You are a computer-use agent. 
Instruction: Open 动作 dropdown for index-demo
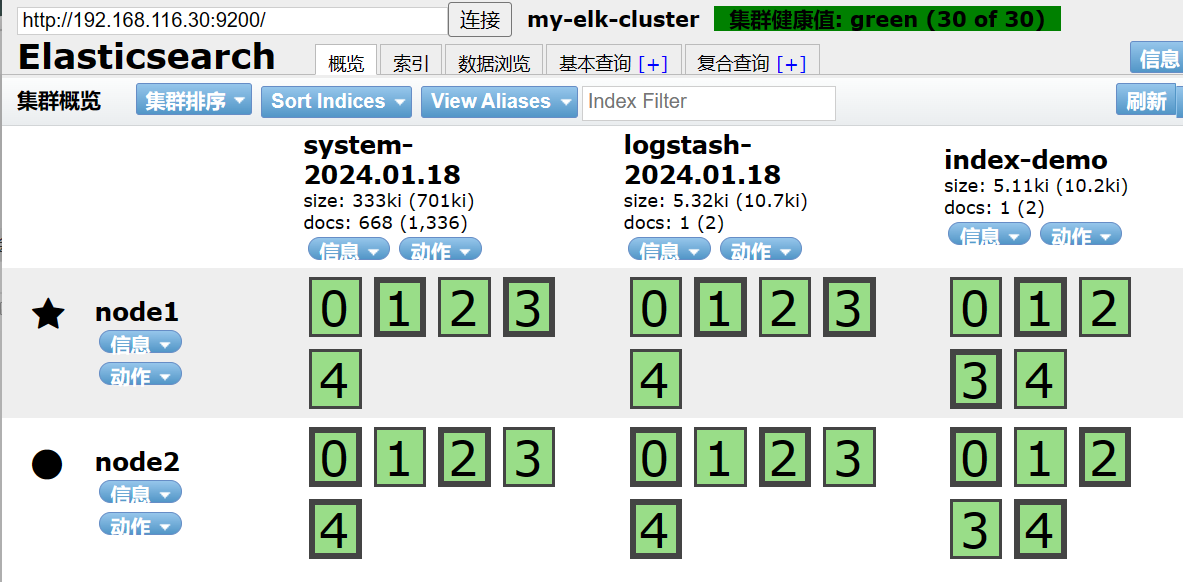click(1080, 235)
